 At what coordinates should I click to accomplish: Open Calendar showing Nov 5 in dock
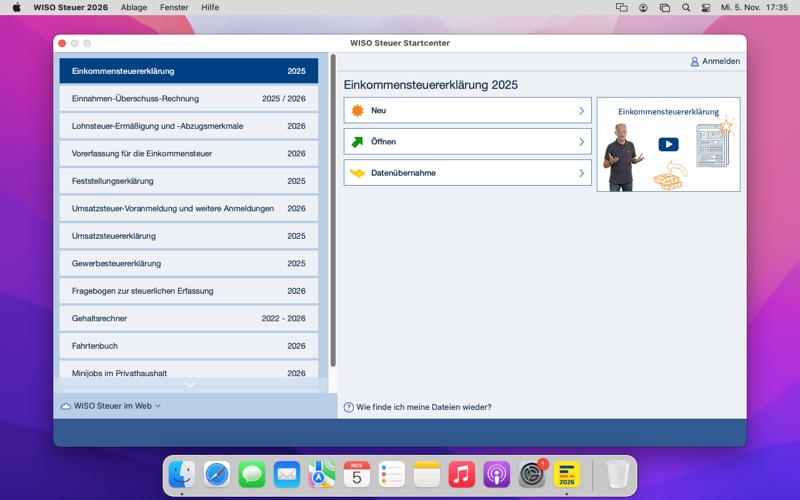pyautogui.click(x=357, y=474)
